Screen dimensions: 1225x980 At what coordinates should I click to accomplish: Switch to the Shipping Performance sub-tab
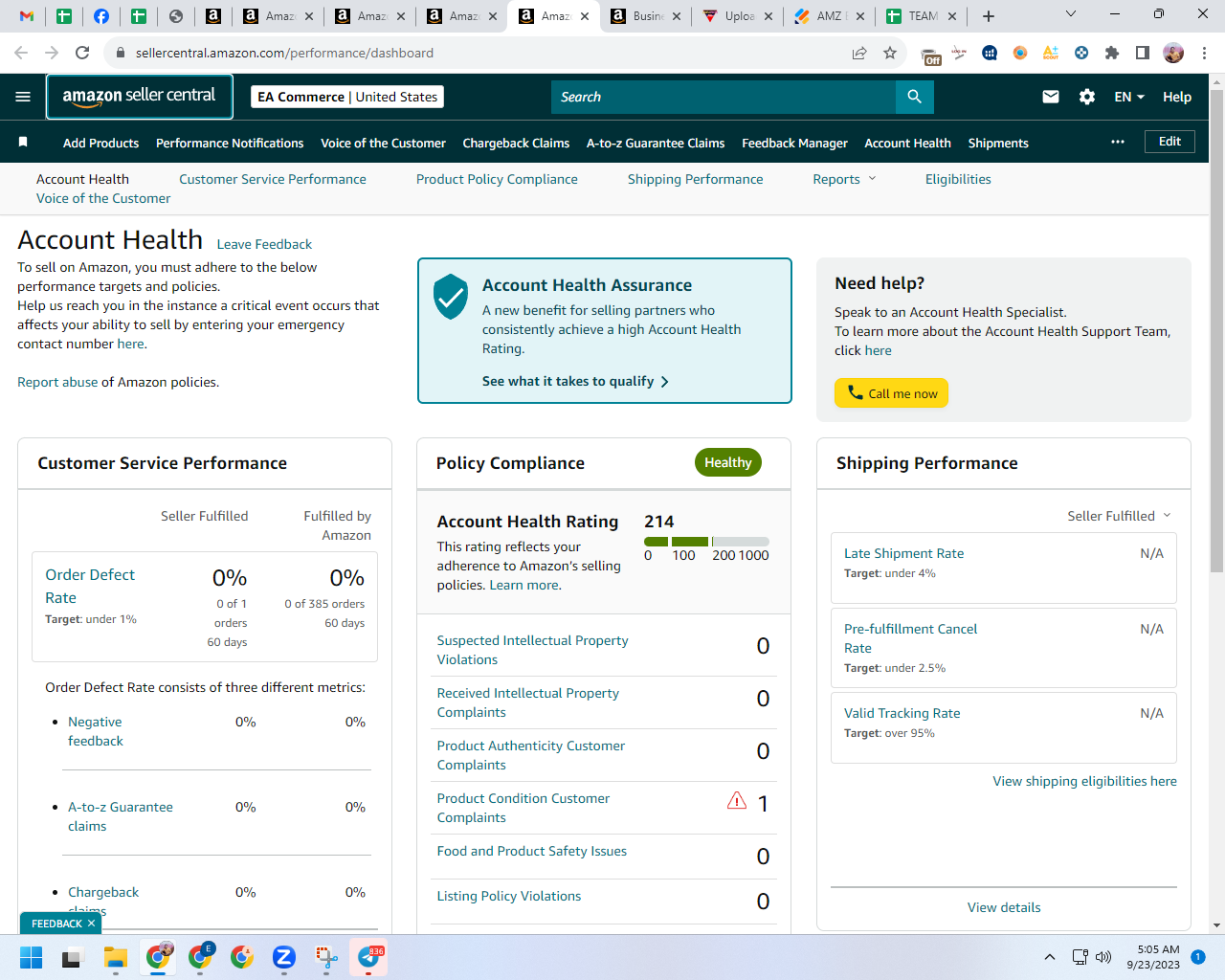pyautogui.click(x=696, y=179)
